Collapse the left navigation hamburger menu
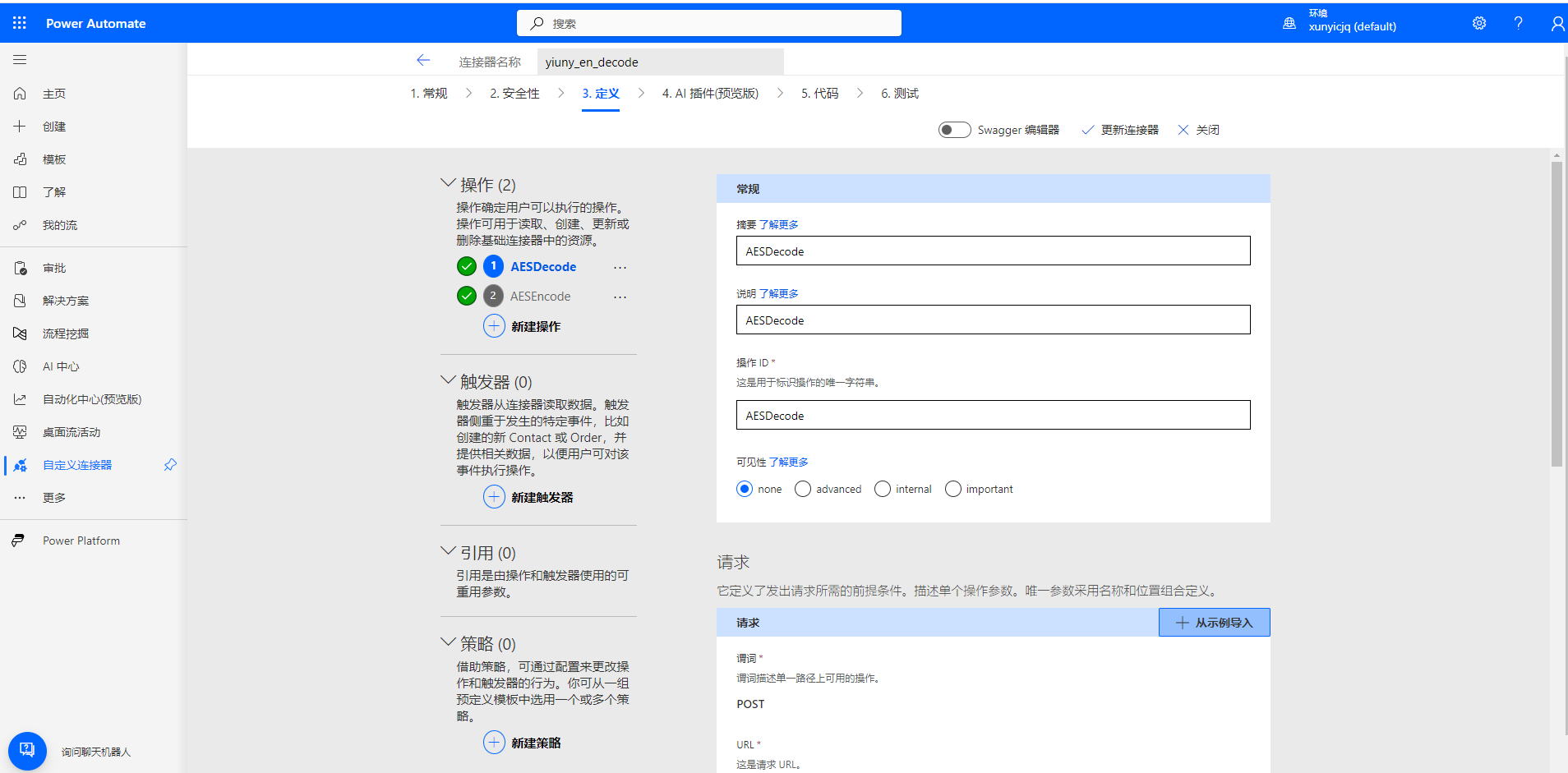The image size is (1568, 773). (20, 60)
